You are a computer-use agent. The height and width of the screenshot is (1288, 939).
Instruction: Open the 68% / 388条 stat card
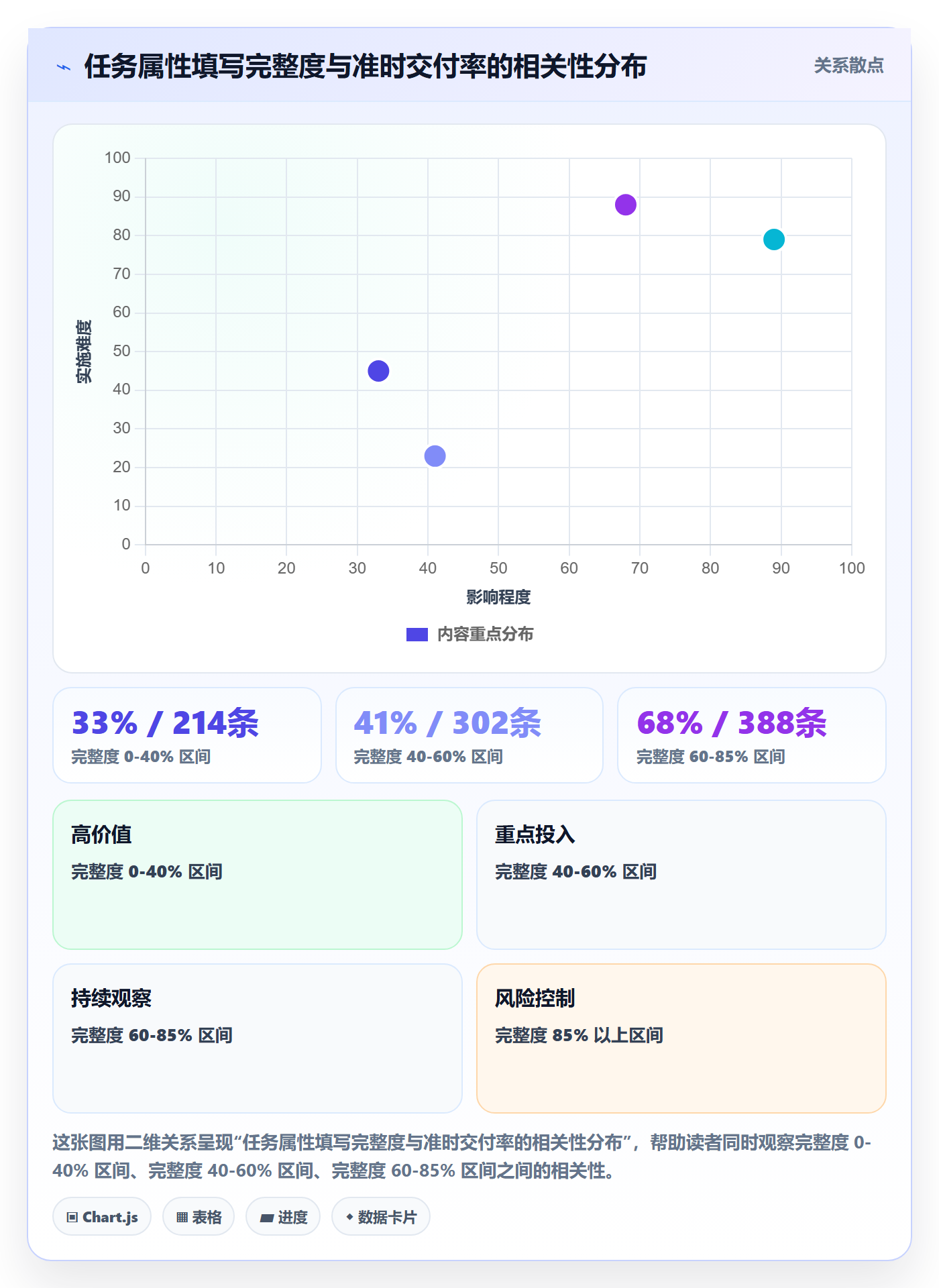[x=752, y=735]
